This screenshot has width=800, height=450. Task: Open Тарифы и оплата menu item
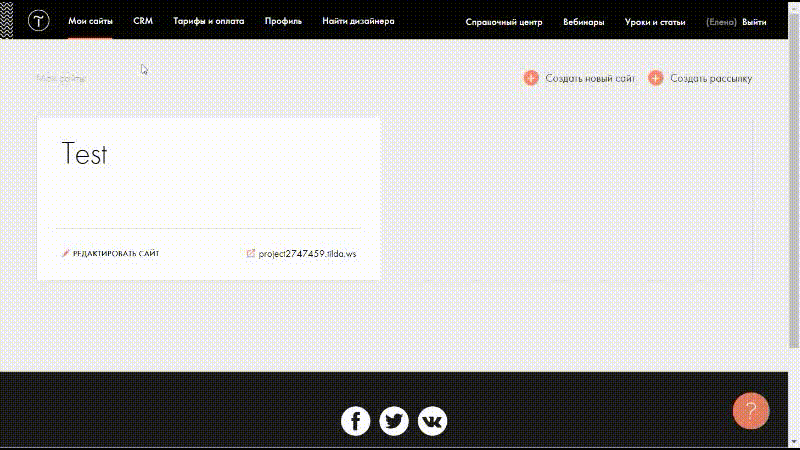pos(209,21)
